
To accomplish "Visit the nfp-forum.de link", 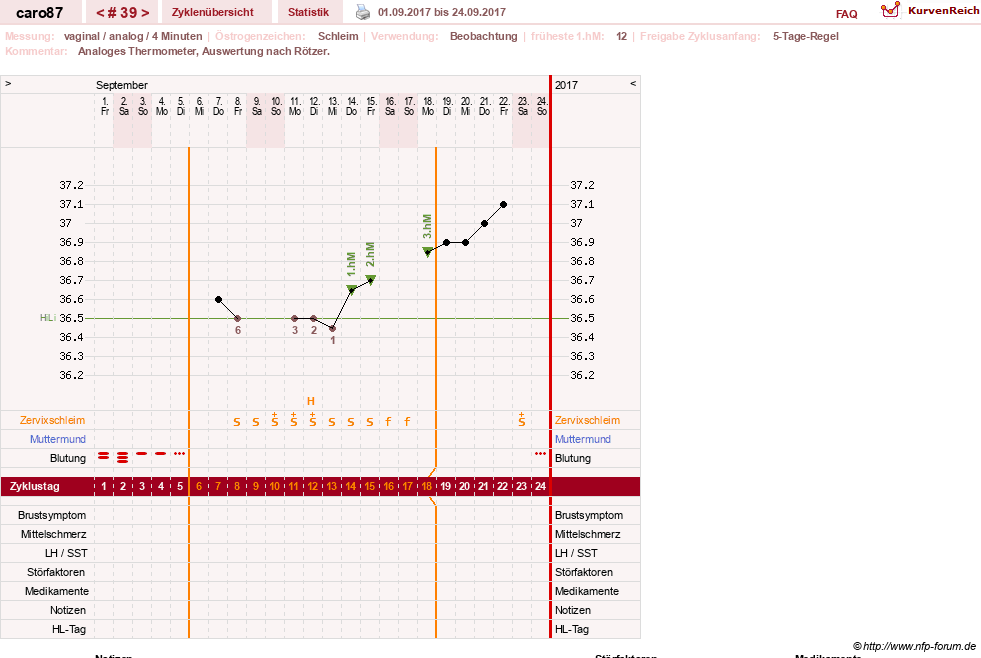I will (914, 646).
